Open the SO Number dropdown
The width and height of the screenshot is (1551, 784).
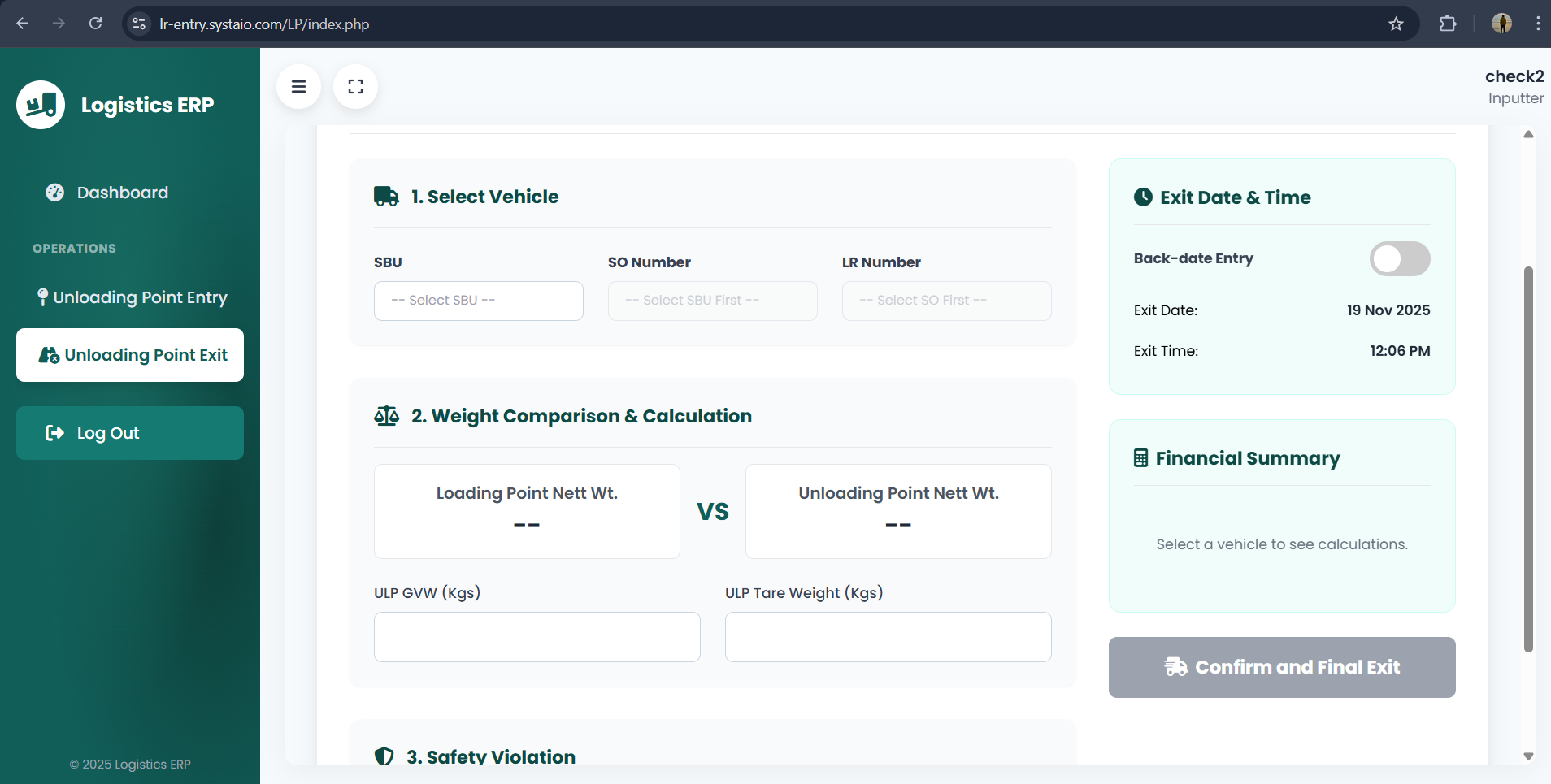coord(712,301)
